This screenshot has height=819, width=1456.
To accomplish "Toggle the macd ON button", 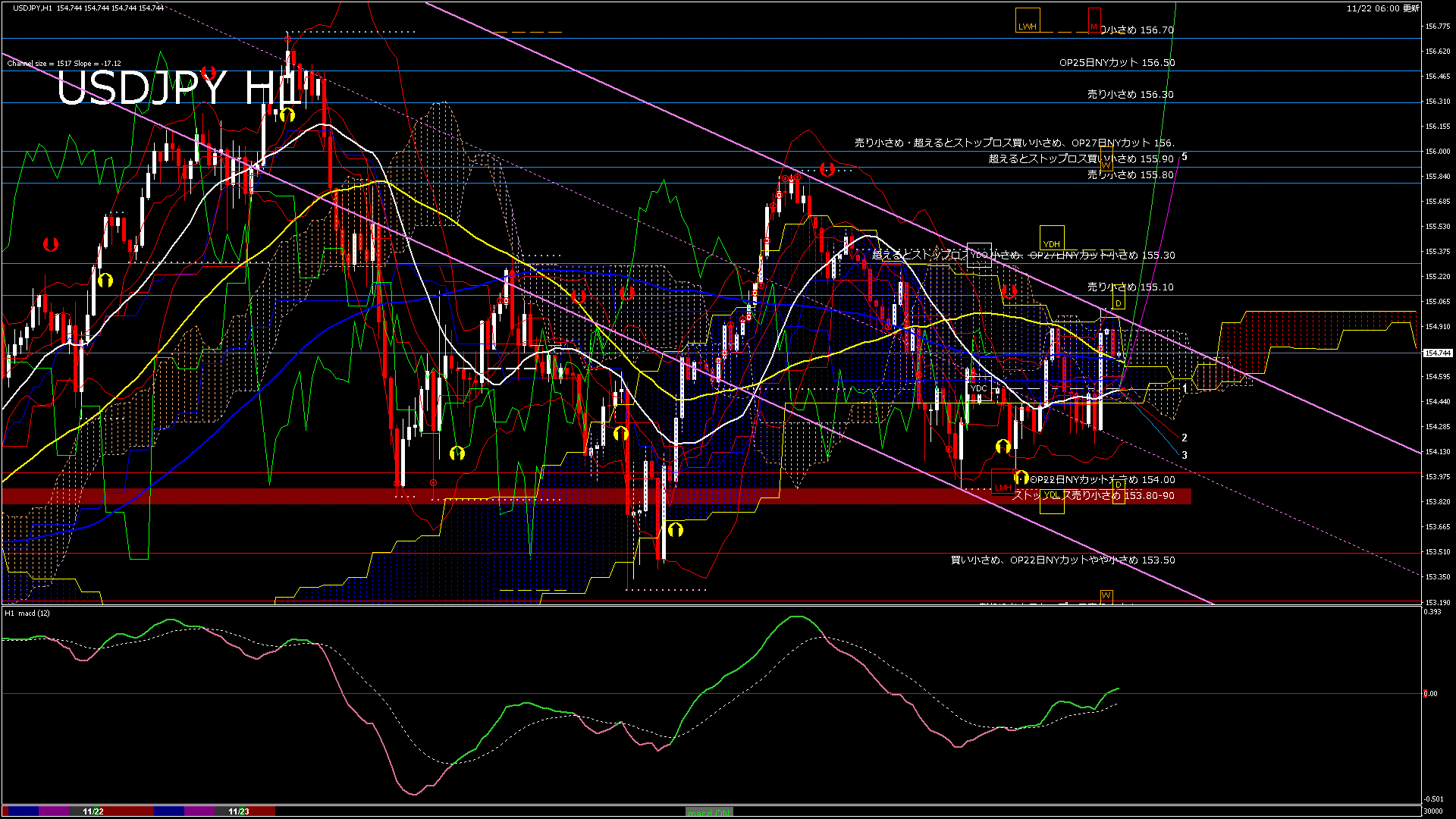I will 709,812.
